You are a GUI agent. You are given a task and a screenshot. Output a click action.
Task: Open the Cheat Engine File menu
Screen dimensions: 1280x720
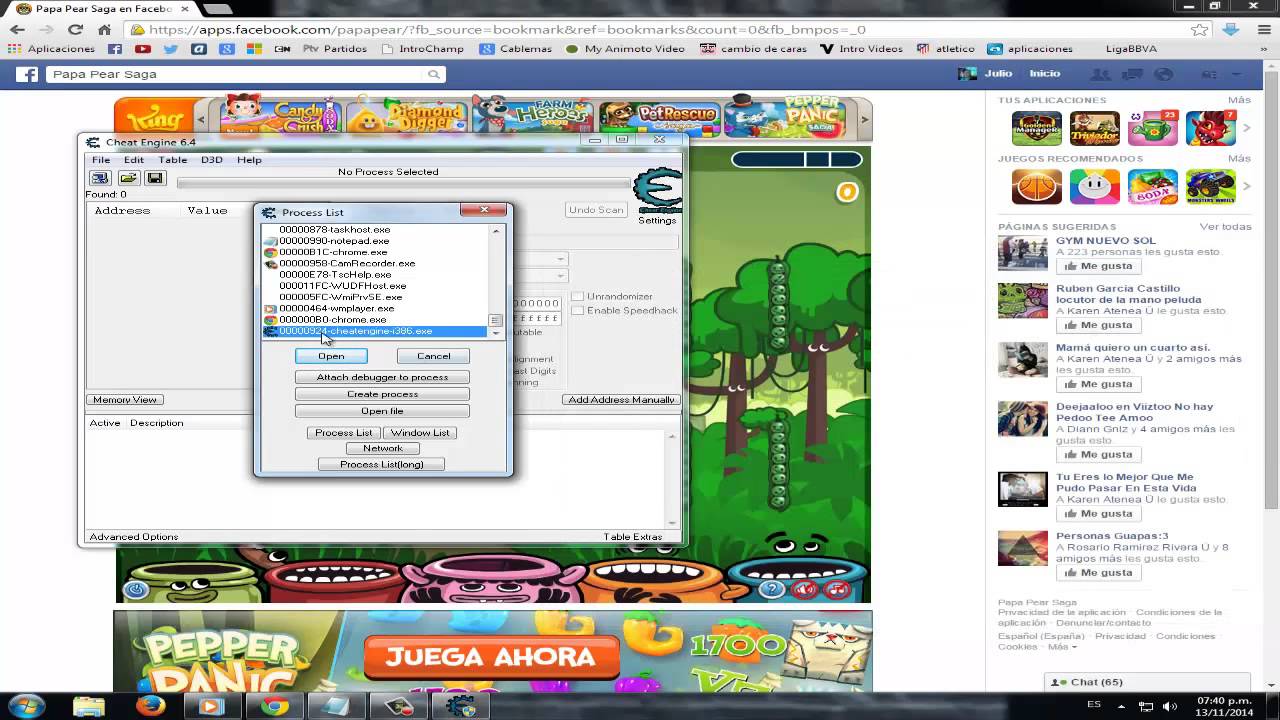pyautogui.click(x=101, y=160)
